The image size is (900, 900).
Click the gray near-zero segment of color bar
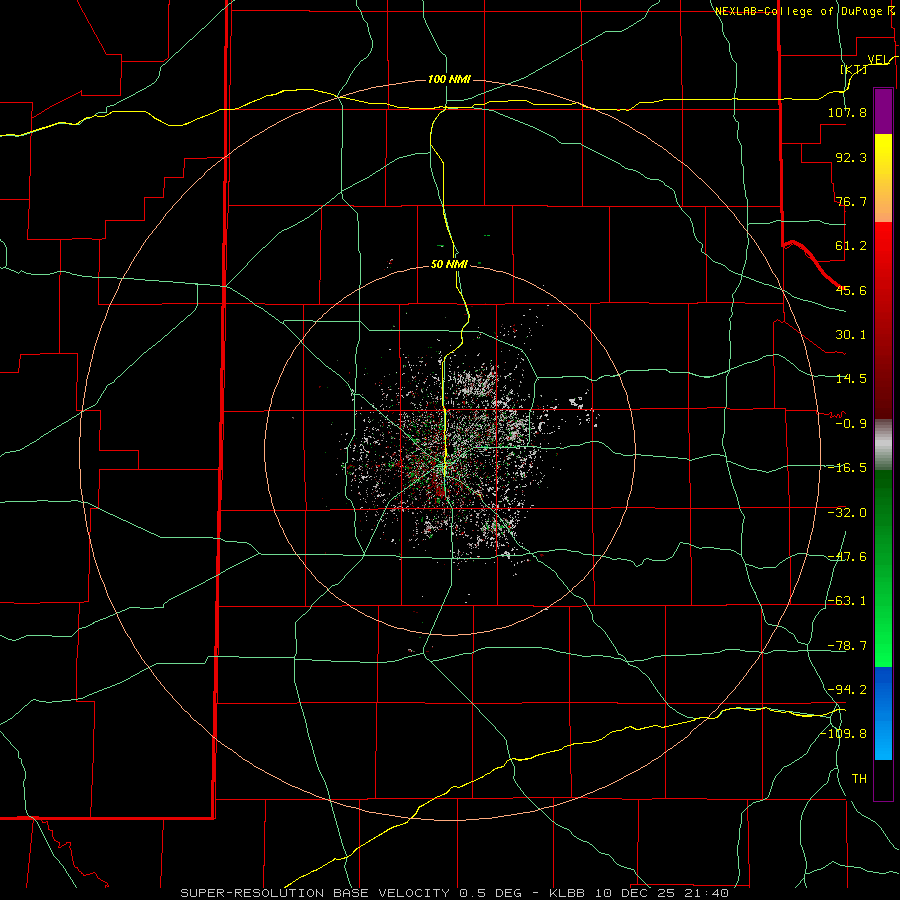[883, 445]
